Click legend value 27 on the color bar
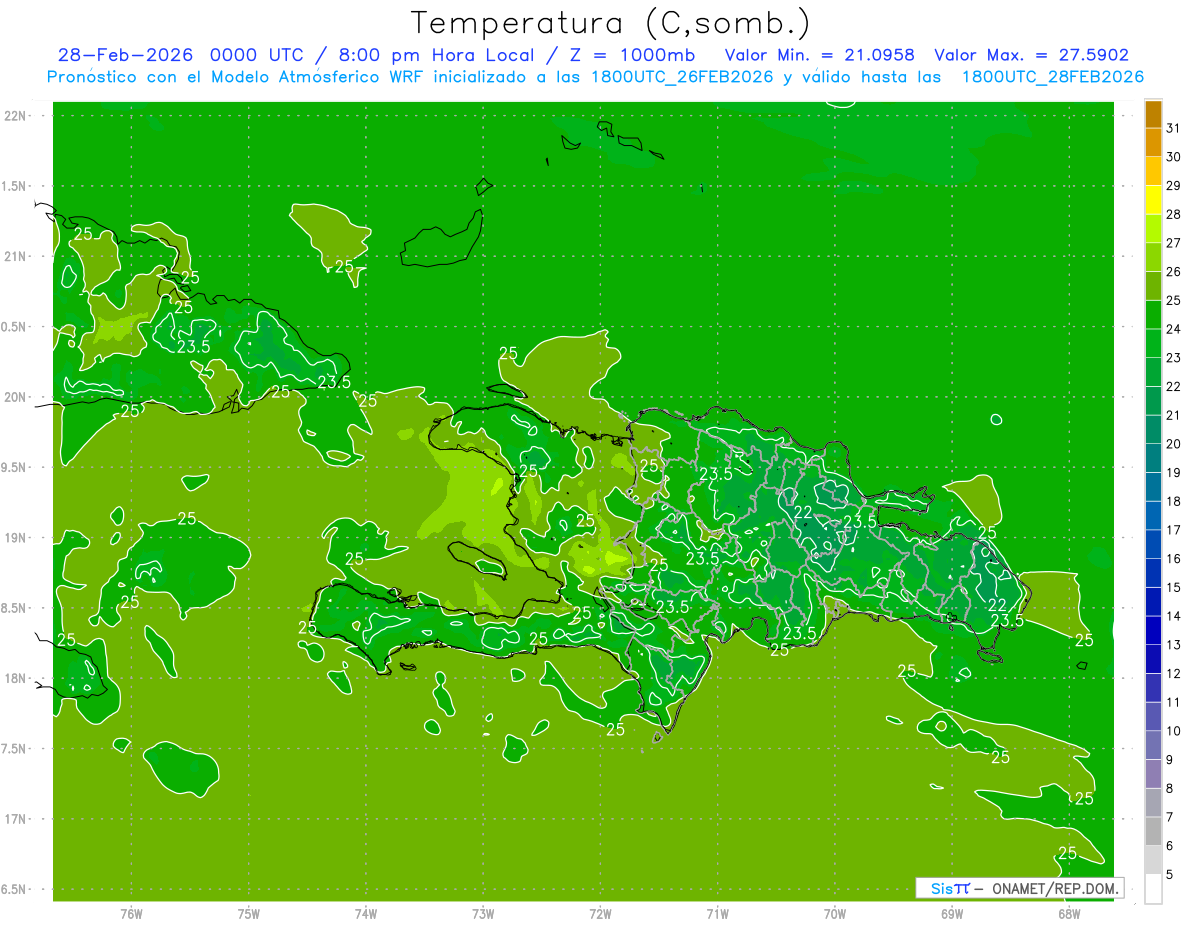This screenshot has width=1200, height=927. (x=1173, y=243)
